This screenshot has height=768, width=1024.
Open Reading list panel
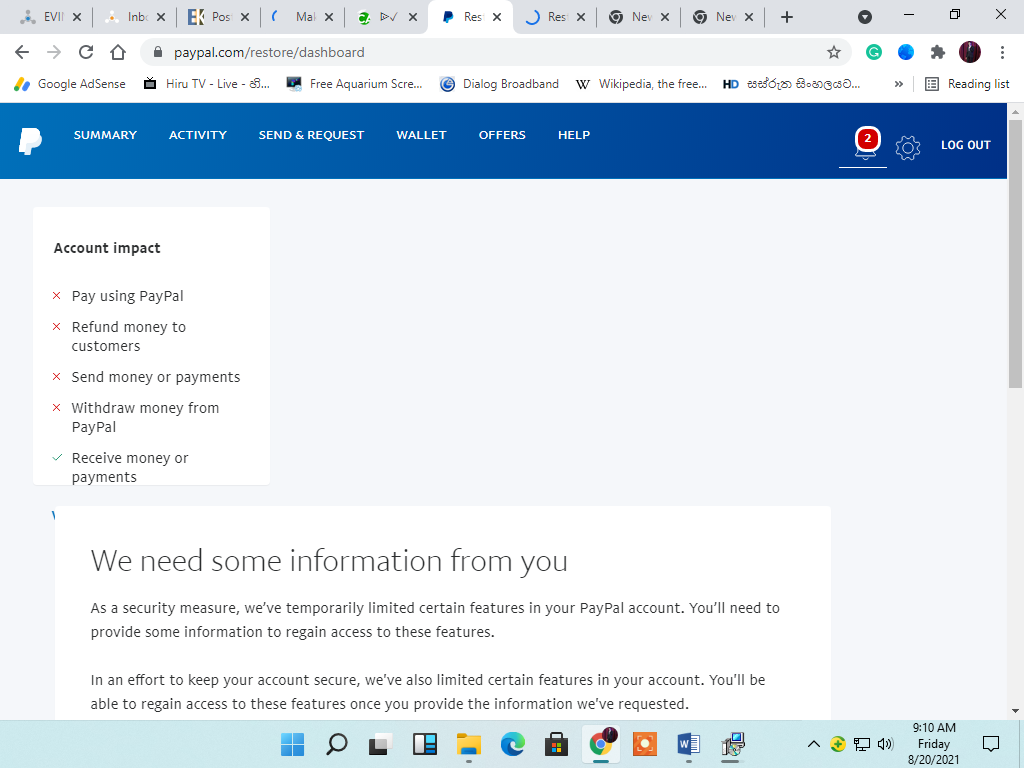coord(967,84)
